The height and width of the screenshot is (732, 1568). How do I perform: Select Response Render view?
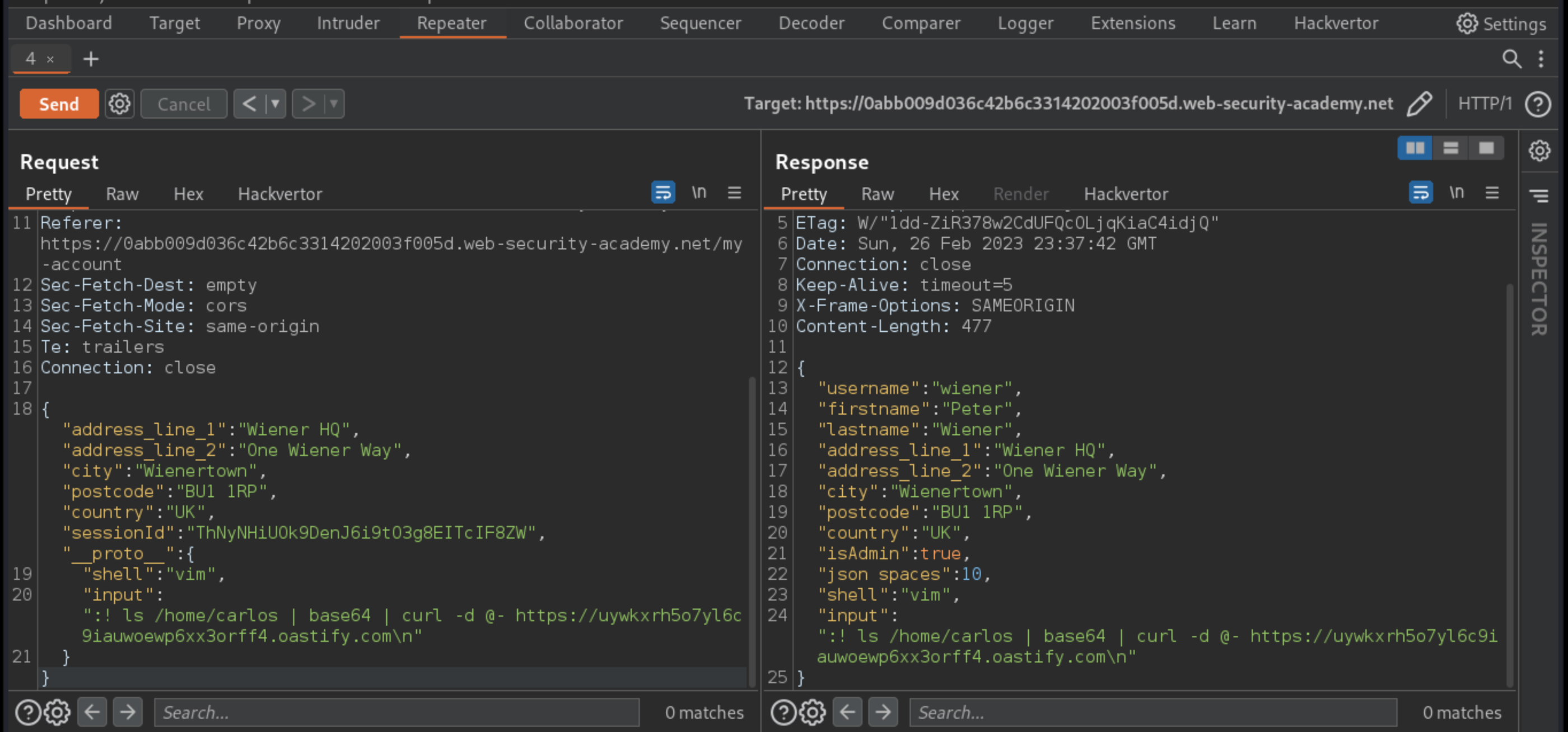1021,194
